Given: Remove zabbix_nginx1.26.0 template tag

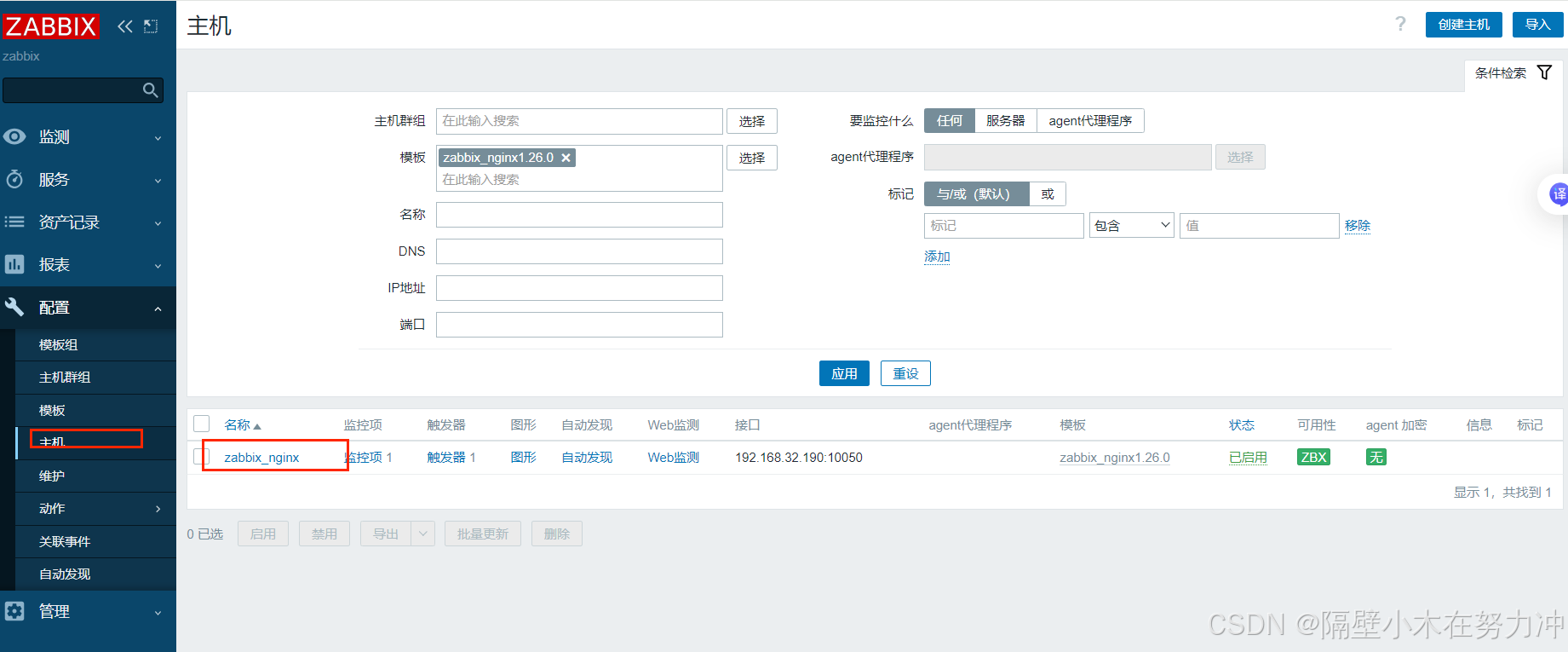Looking at the screenshot, I should 566,158.
